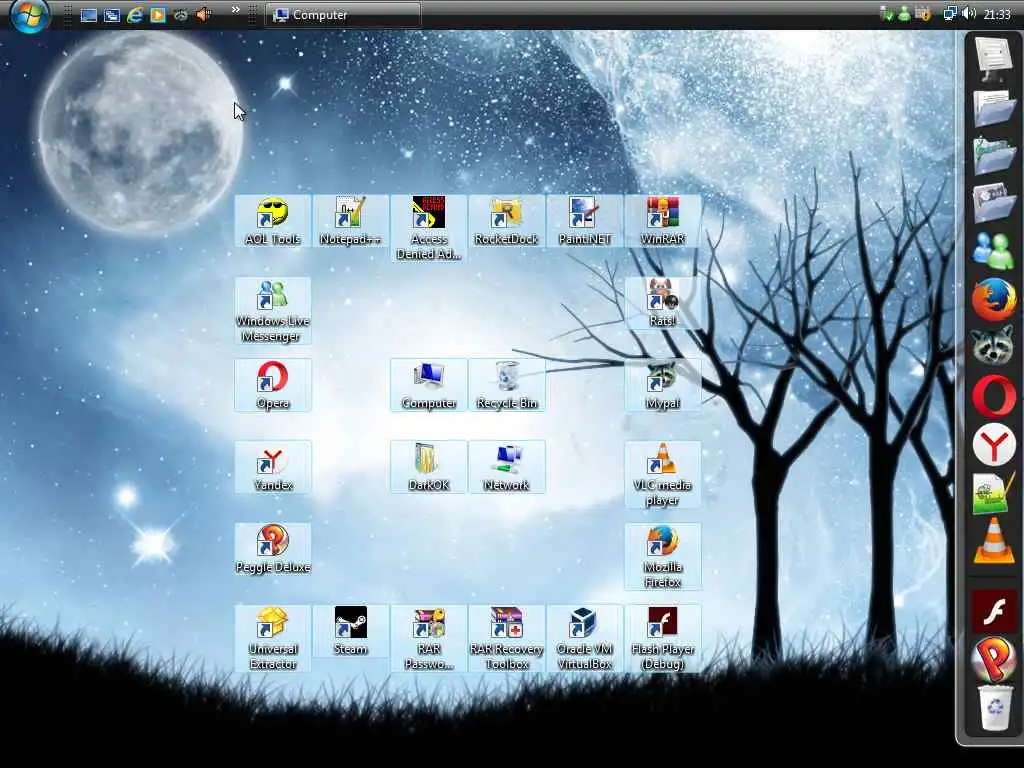The width and height of the screenshot is (1024, 768).
Task: Launch Firefox from the dock
Action: 993,300
